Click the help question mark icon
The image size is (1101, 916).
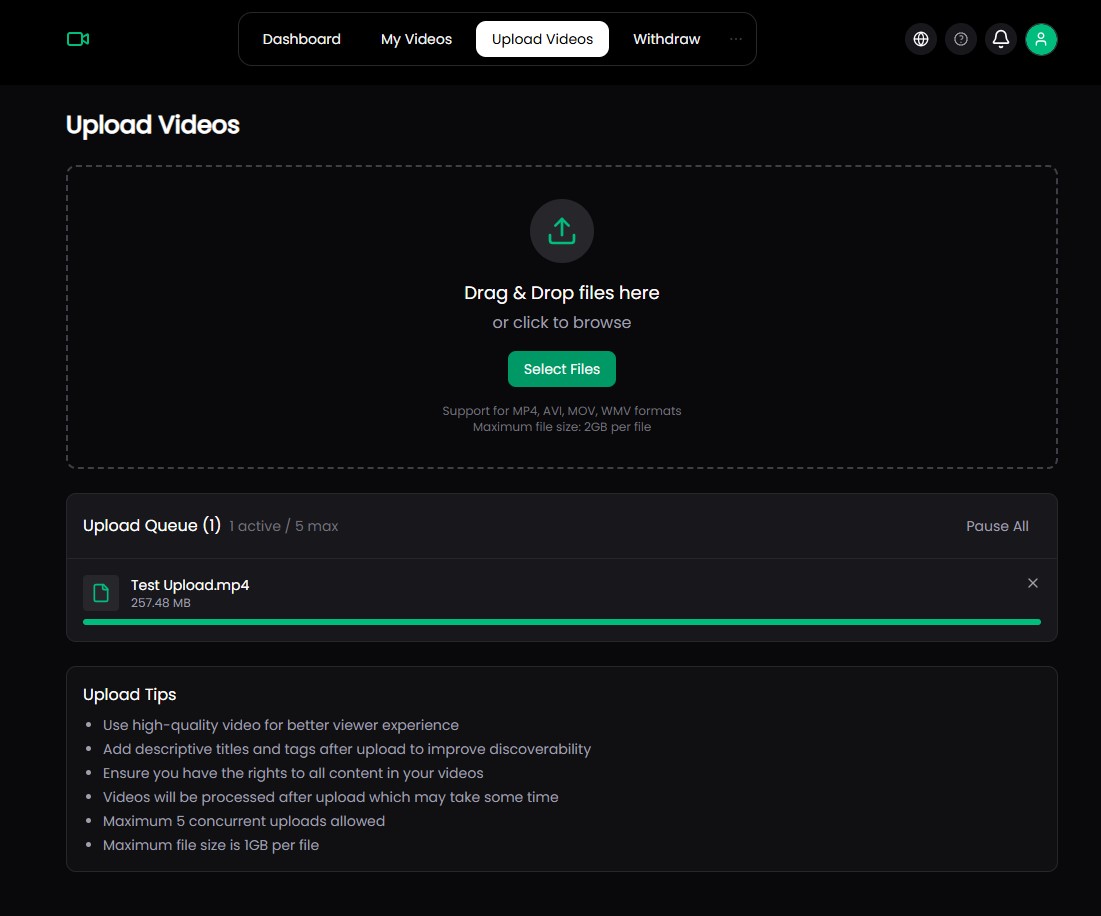961,39
